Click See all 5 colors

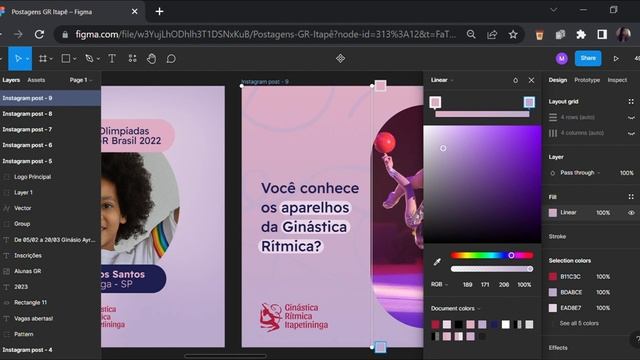579,323
